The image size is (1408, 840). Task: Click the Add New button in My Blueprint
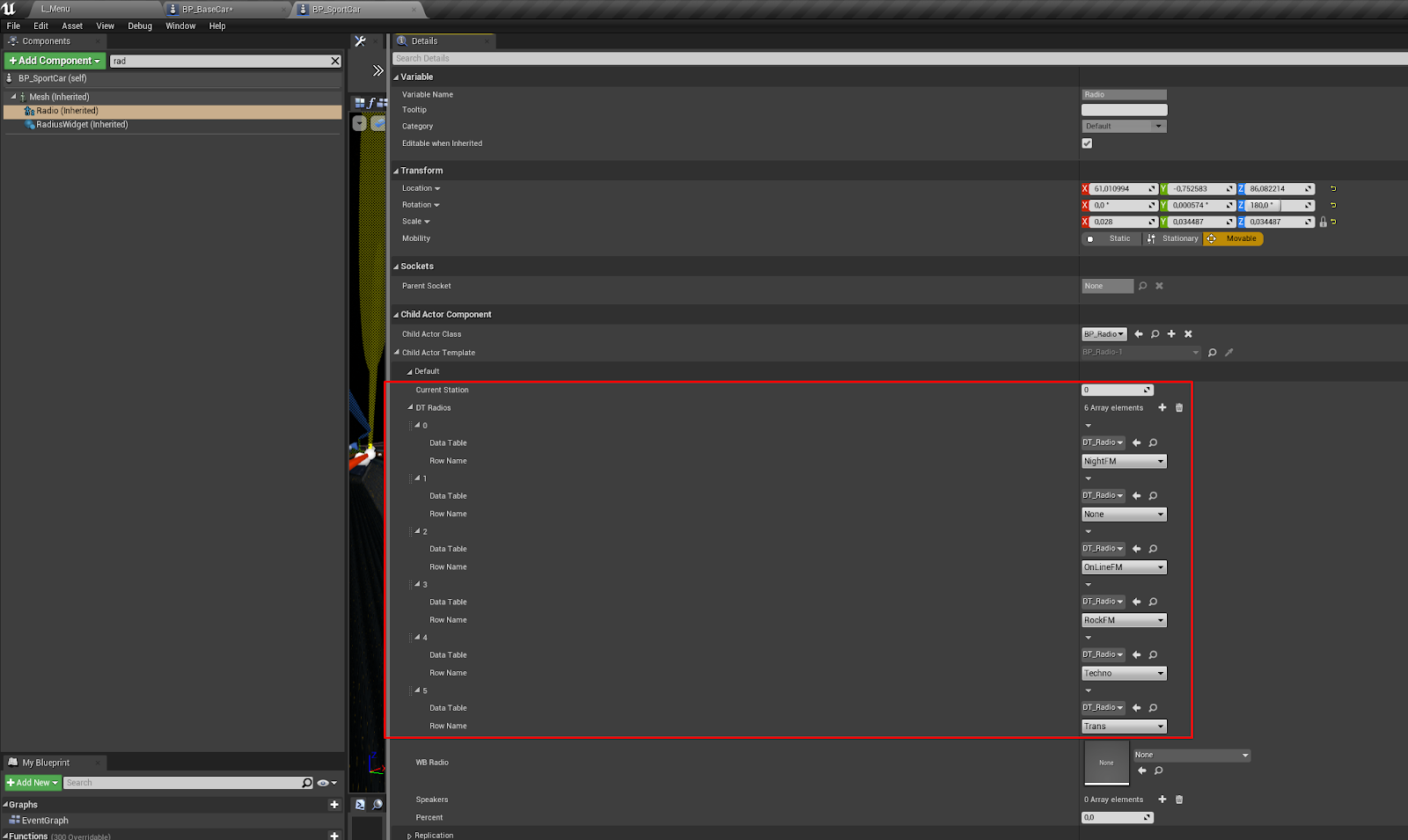pyautogui.click(x=33, y=783)
